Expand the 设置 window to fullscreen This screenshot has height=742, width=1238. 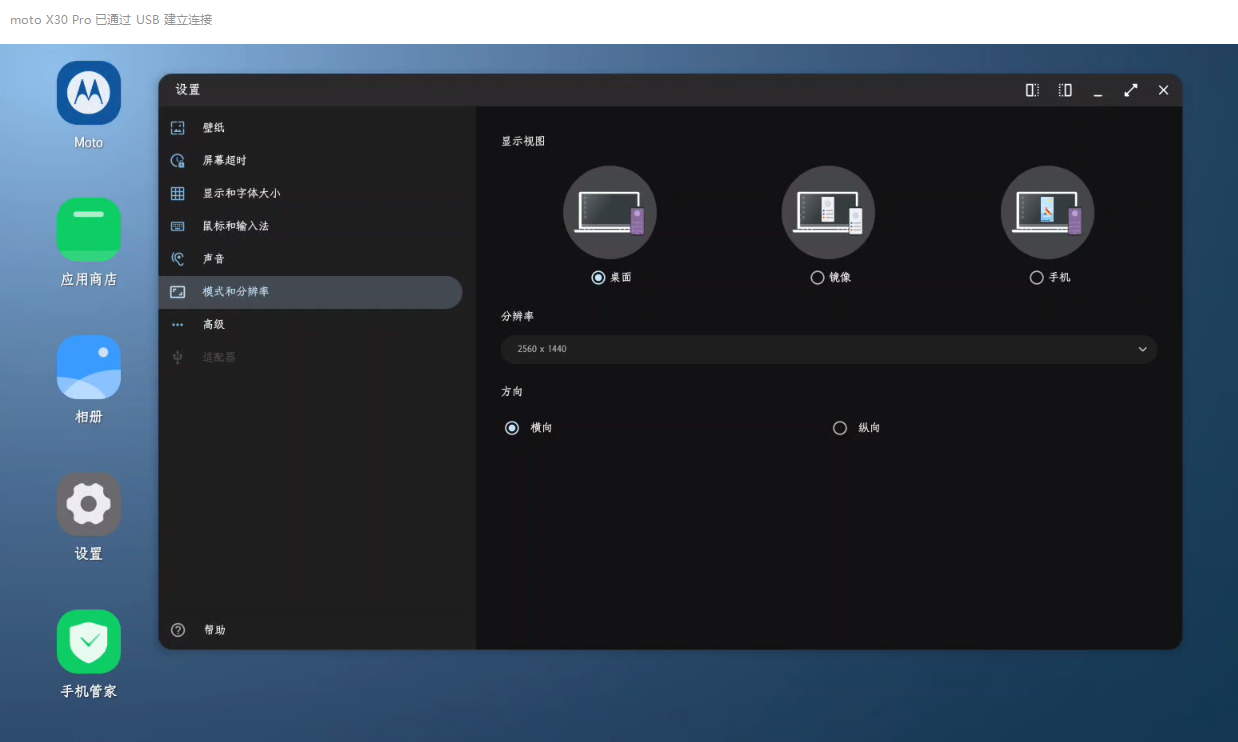pyautogui.click(x=1131, y=90)
